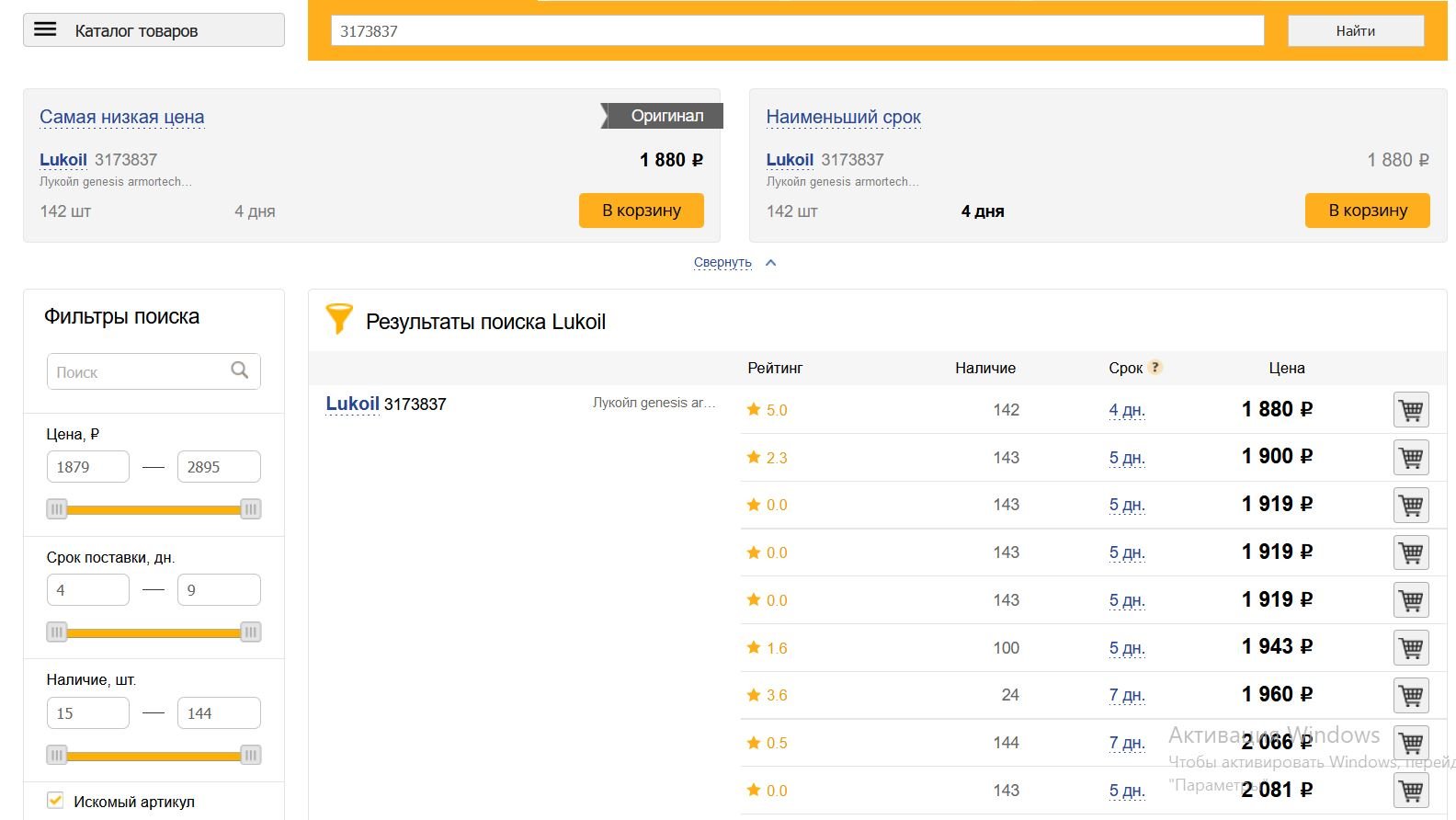Focus the search field containing 3173837

tap(797, 30)
